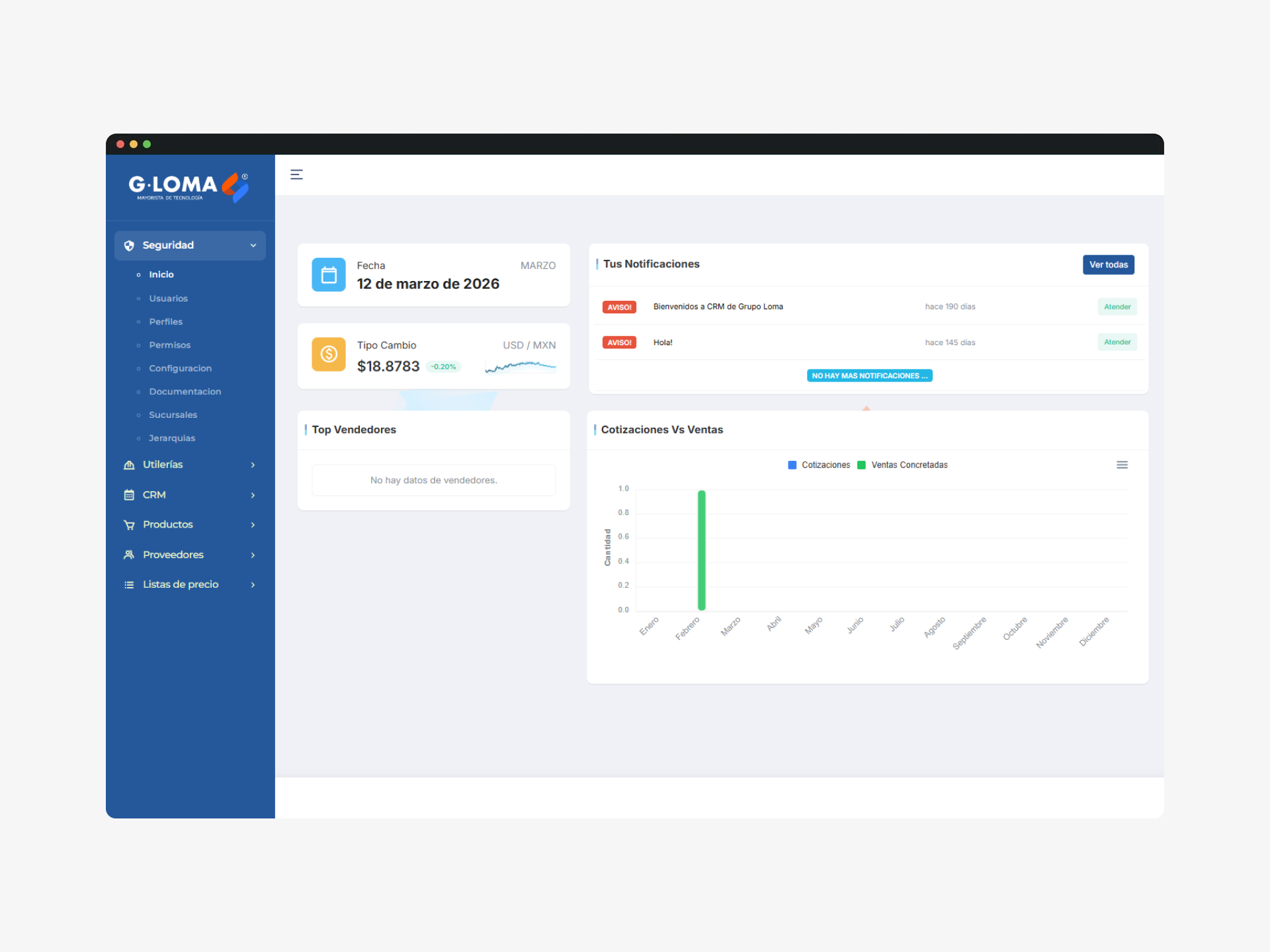The height and width of the screenshot is (952, 1270).
Task: Click Atender on Bienvenidos notification
Action: [1117, 307]
